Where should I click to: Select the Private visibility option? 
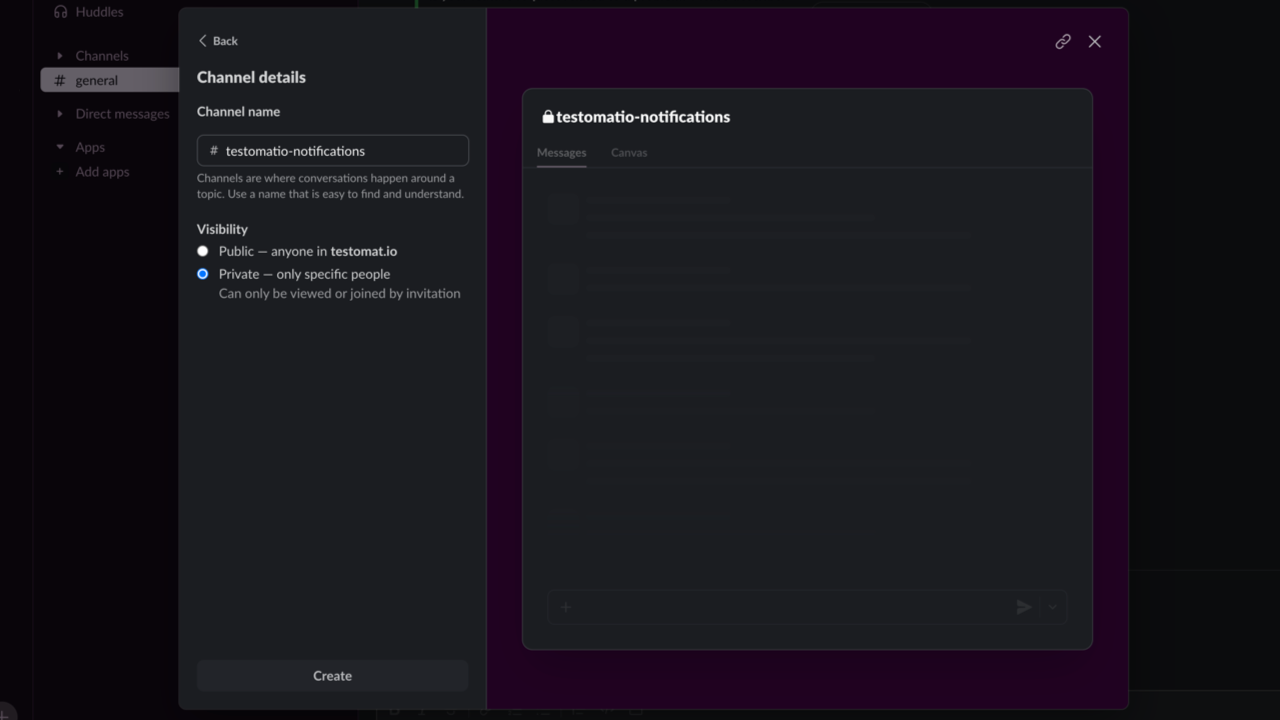pyautogui.click(x=202, y=274)
